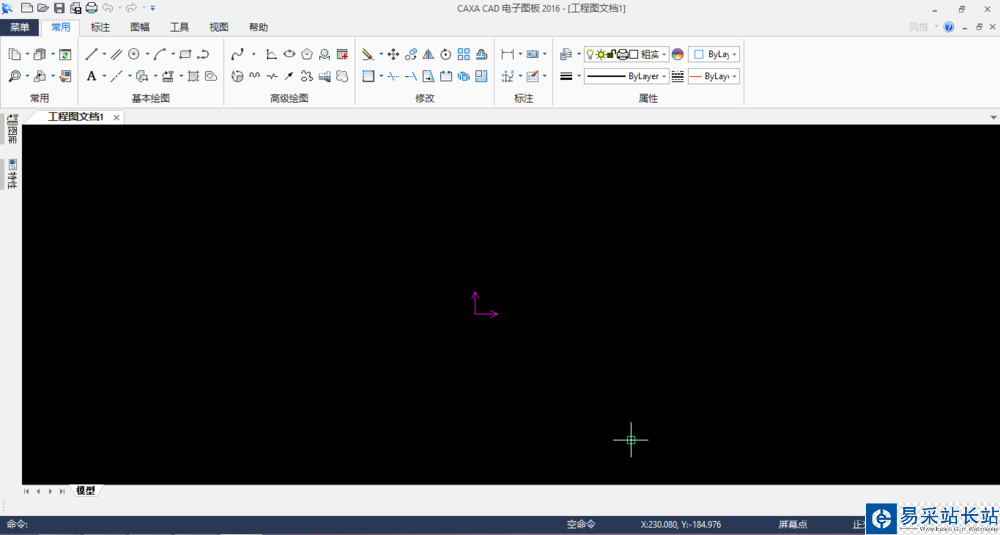
Task: Select the Erase tool
Action: click(x=368, y=54)
